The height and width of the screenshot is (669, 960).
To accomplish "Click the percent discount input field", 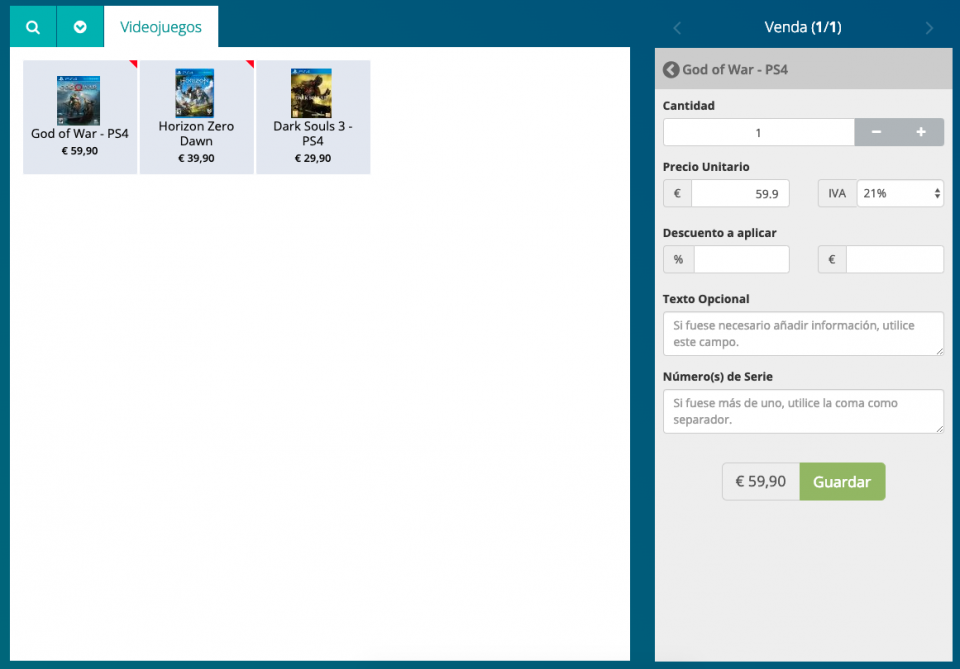I will 741,260.
